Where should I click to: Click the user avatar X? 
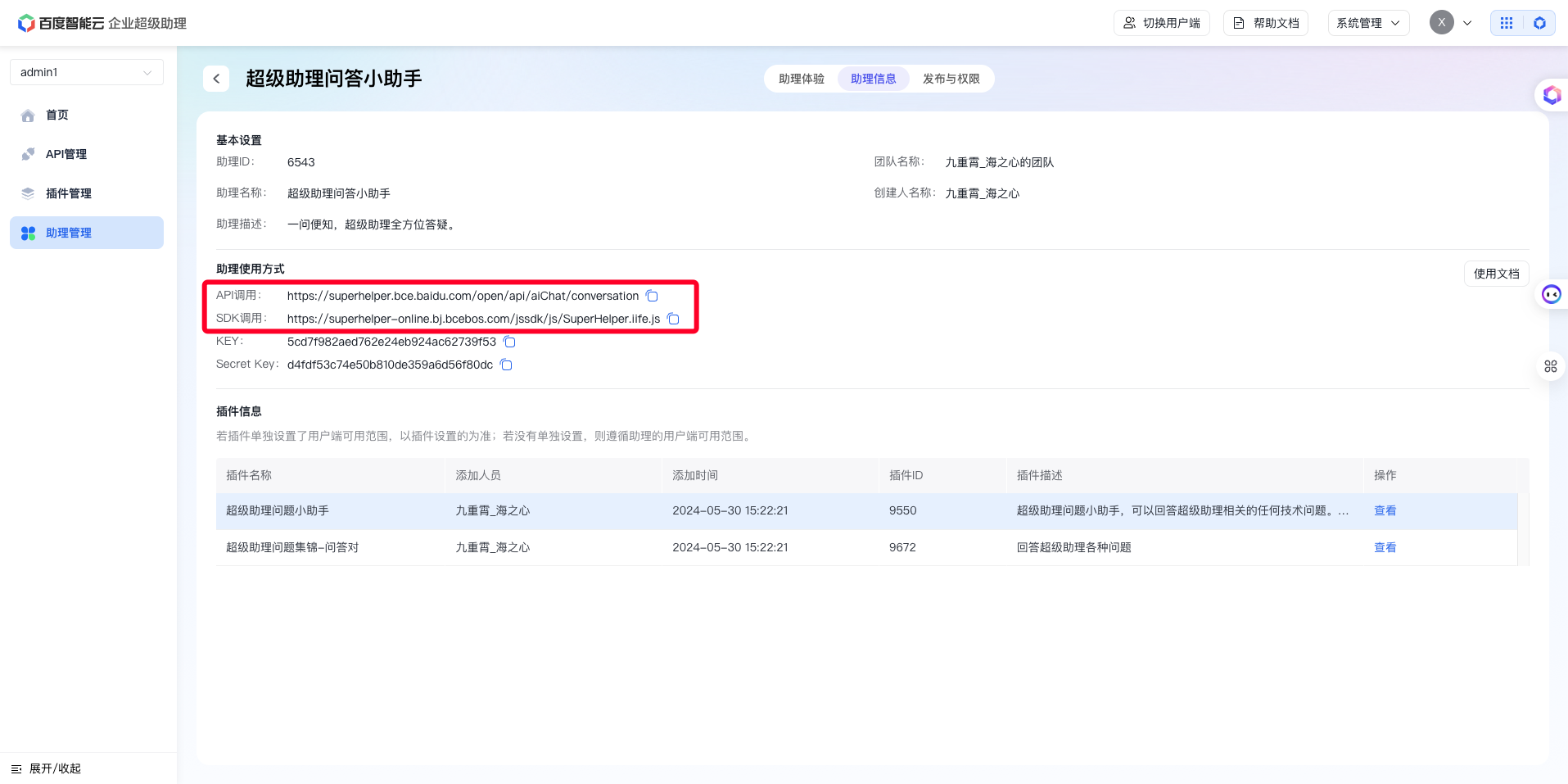coord(1442,22)
